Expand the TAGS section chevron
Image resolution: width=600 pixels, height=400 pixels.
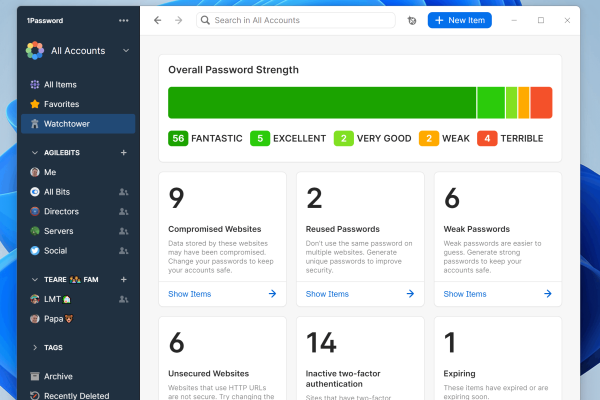coord(35,348)
